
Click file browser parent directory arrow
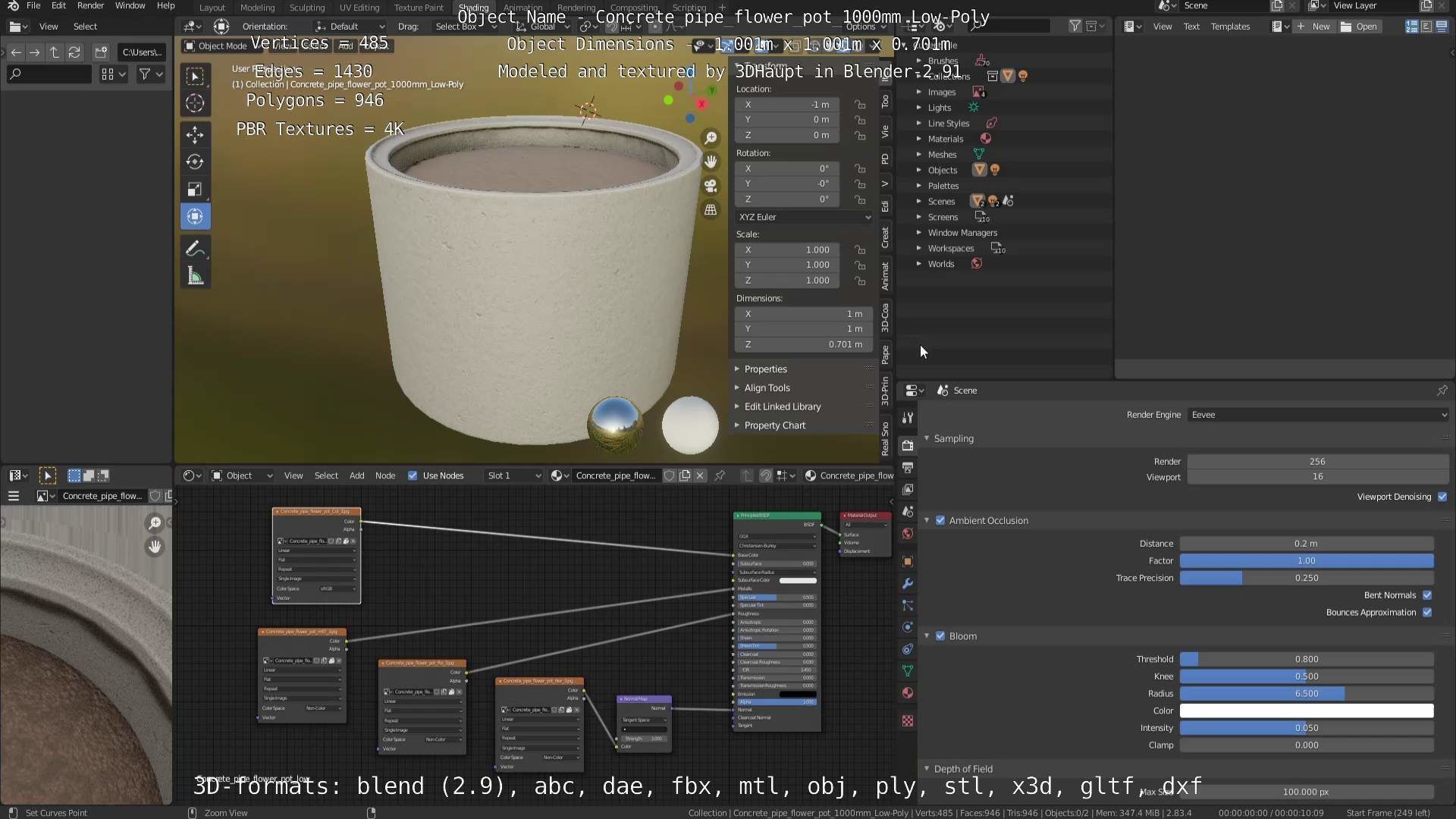click(x=55, y=52)
